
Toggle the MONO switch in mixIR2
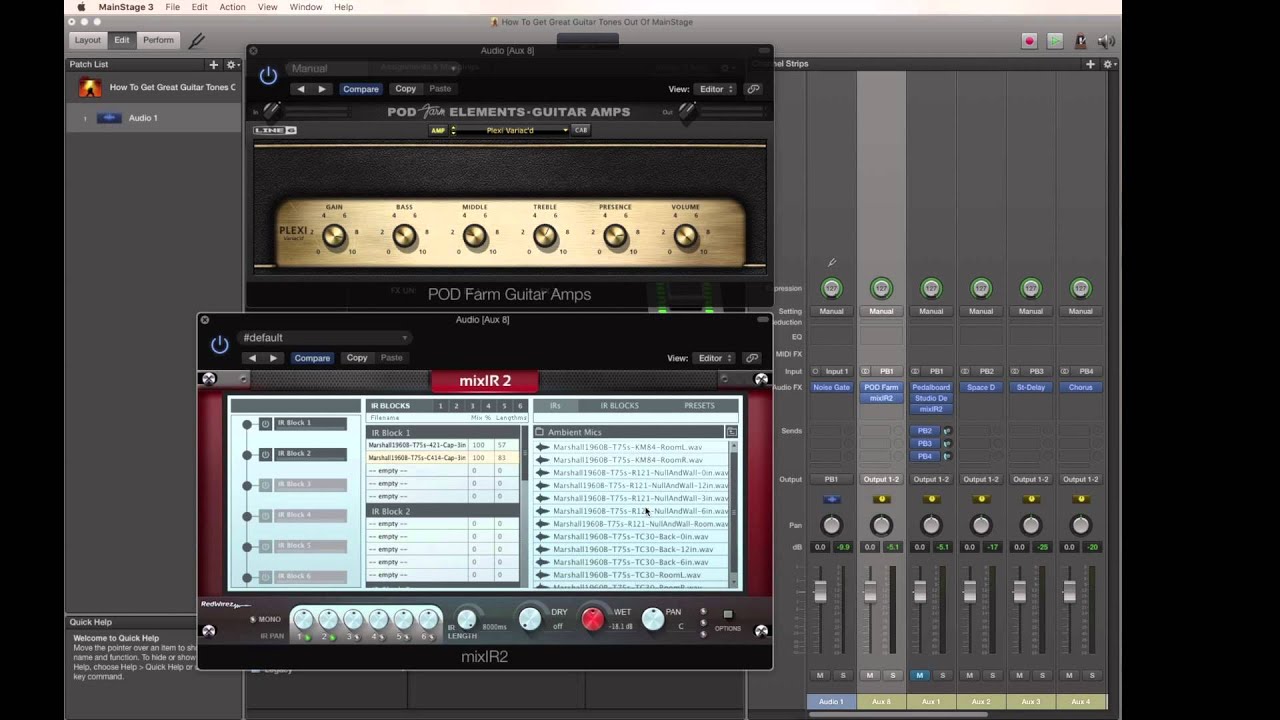[x=253, y=619]
